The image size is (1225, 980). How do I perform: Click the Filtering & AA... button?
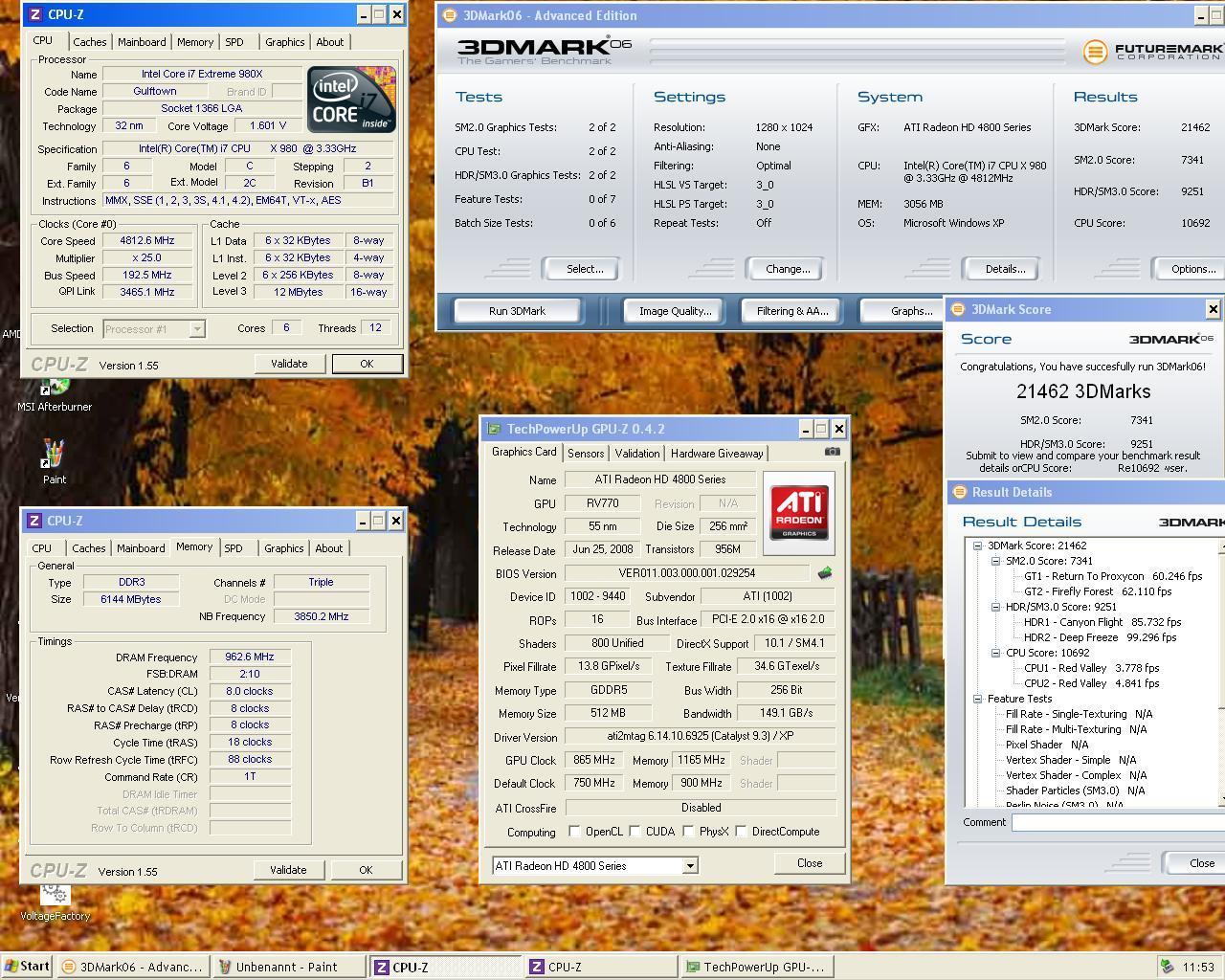(x=792, y=311)
